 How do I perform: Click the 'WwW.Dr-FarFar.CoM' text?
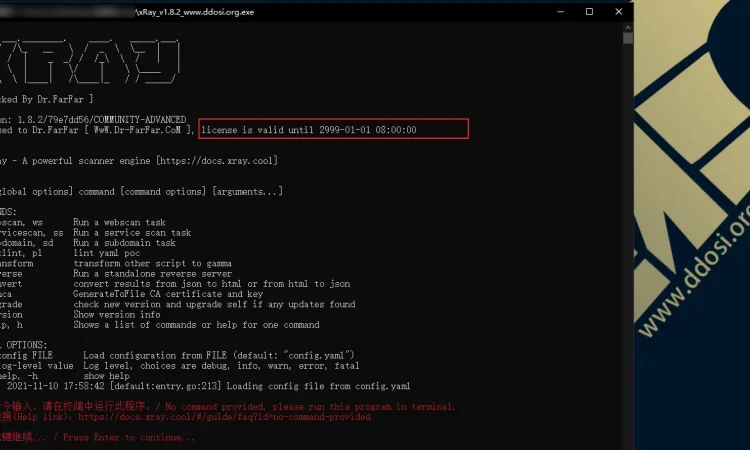click(137, 130)
